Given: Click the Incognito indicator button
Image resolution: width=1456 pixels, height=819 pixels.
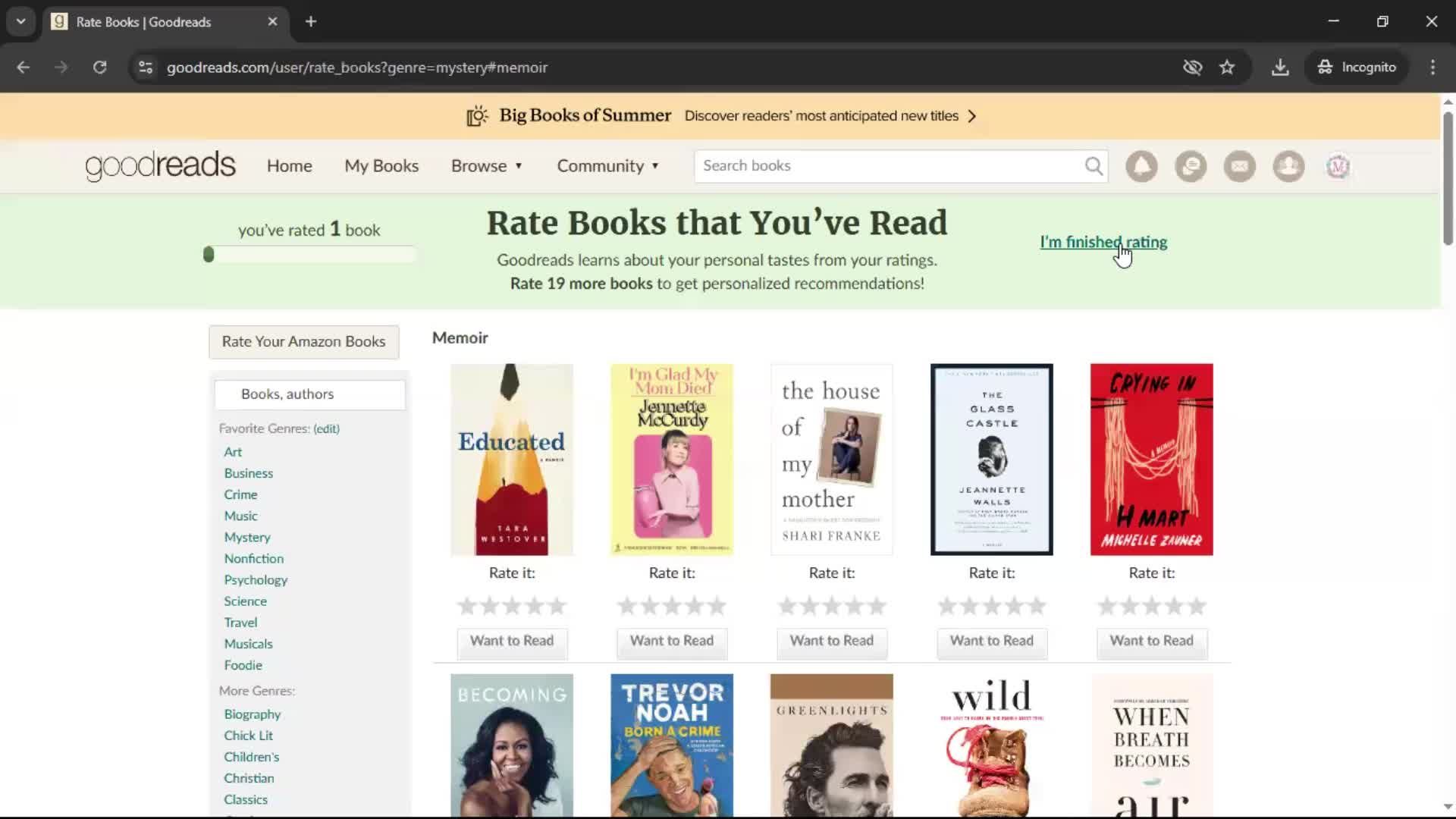Looking at the screenshot, I should pos(1357,67).
